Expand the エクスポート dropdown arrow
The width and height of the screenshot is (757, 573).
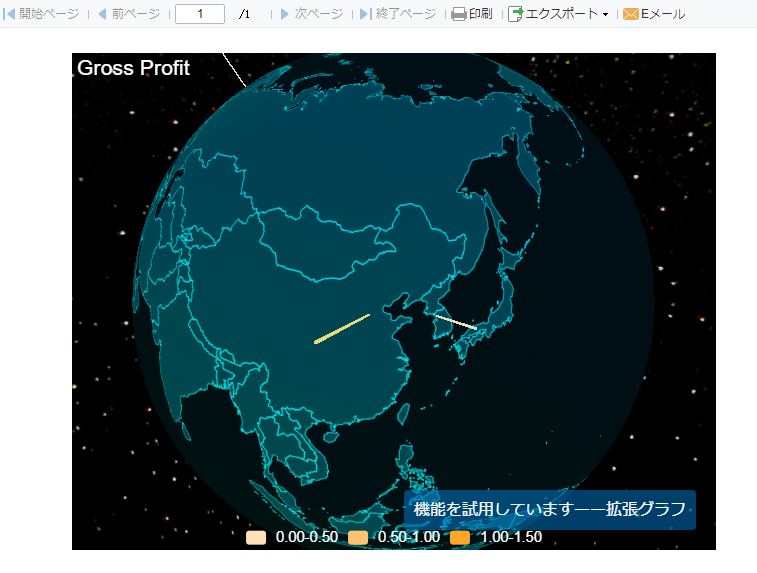pyautogui.click(x=605, y=14)
